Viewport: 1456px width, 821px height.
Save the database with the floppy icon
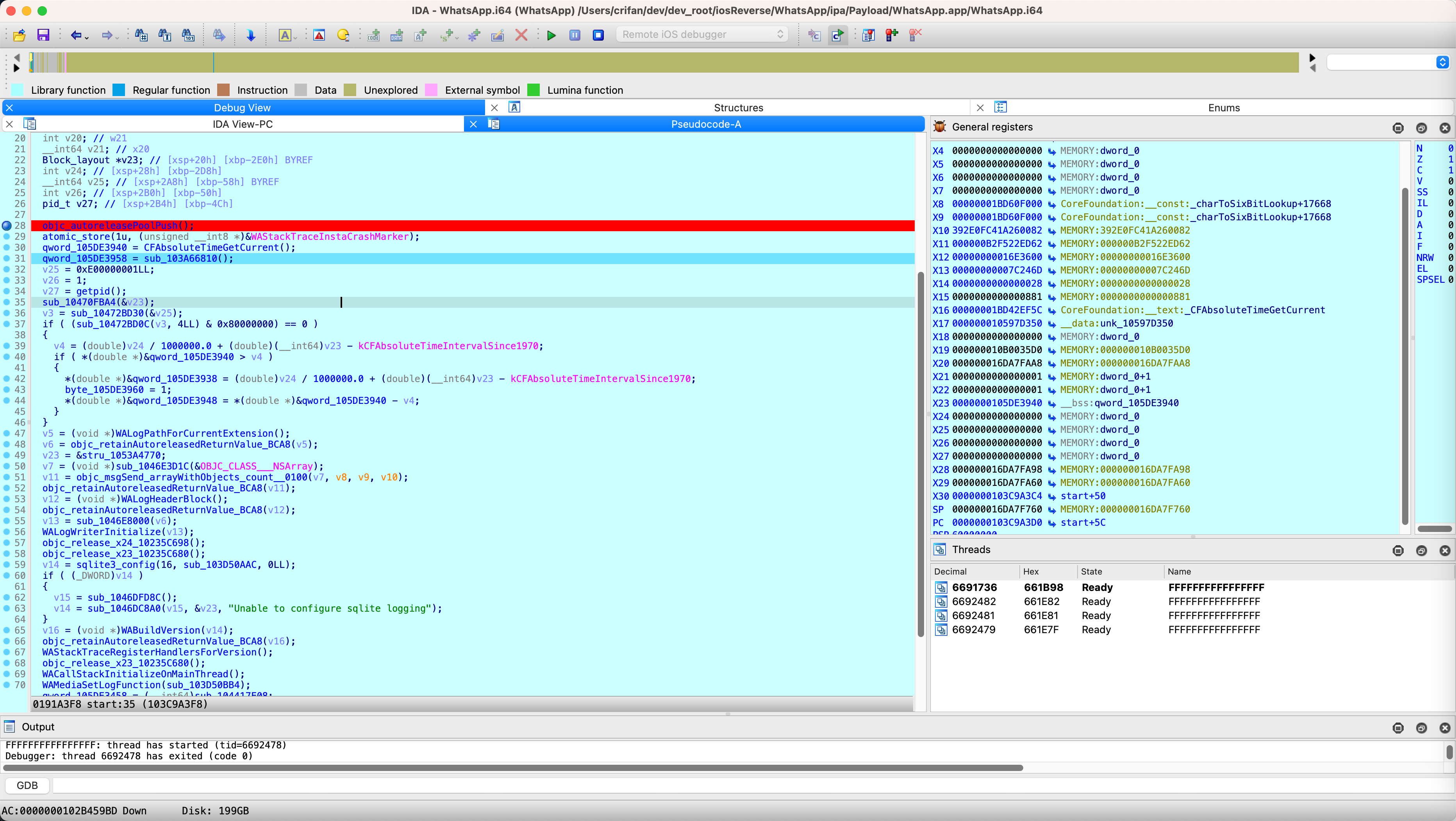[x=43, y=35]
